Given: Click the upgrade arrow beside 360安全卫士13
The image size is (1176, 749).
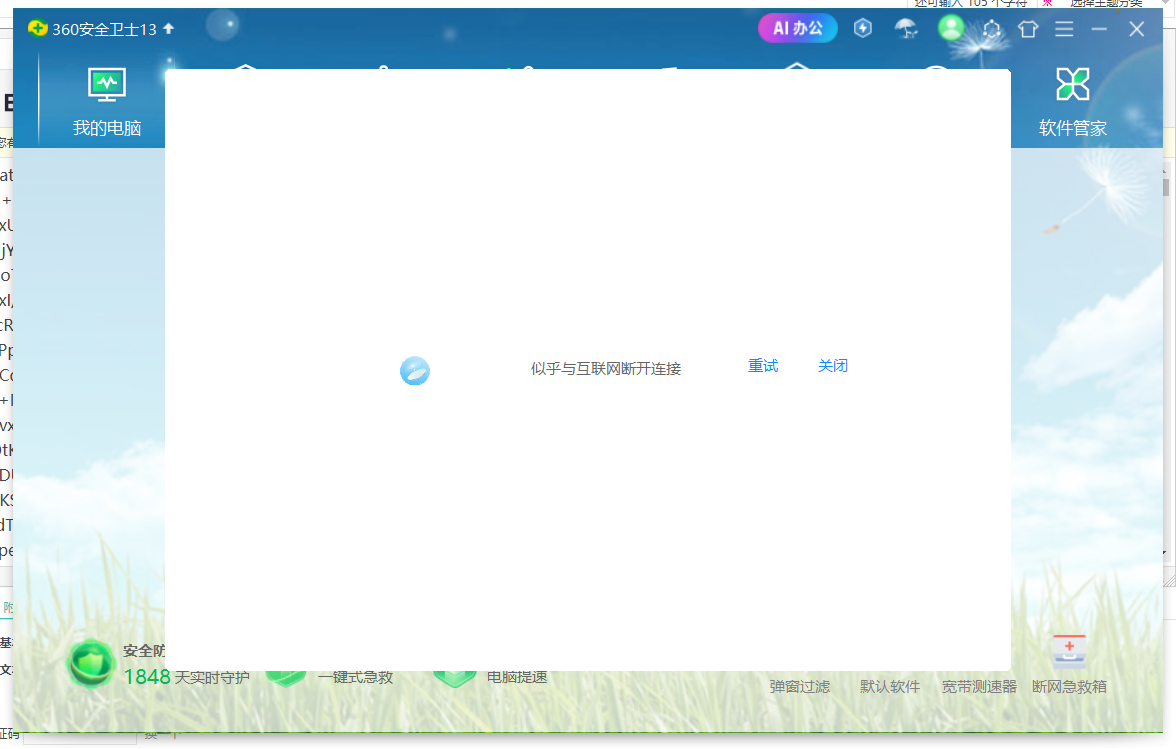Looking at the screenshot, I should point(169,28).
